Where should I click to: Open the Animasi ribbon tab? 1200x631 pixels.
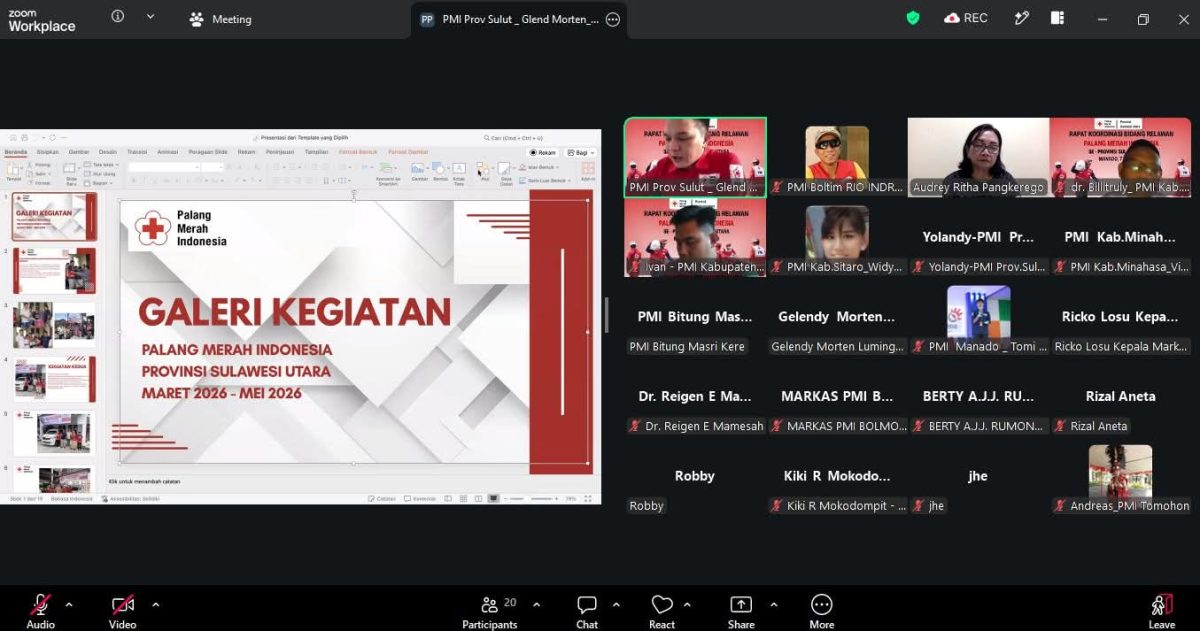click(168, 152)
